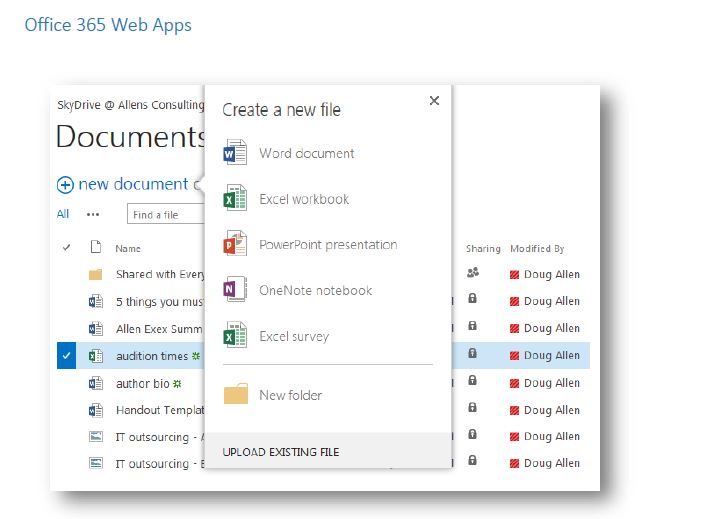Open Office 365 Web Apps heading link
Screen dimensions: 719x519
[x=108, y=25]
